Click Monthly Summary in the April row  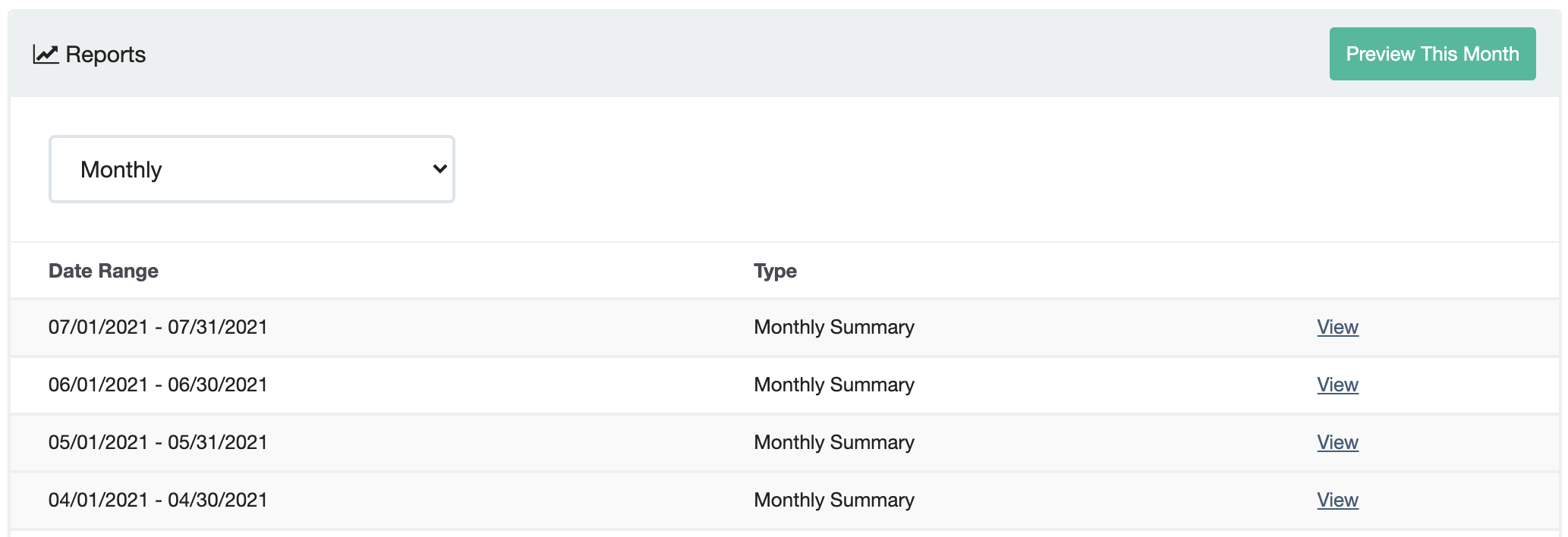tap(834, 500)
